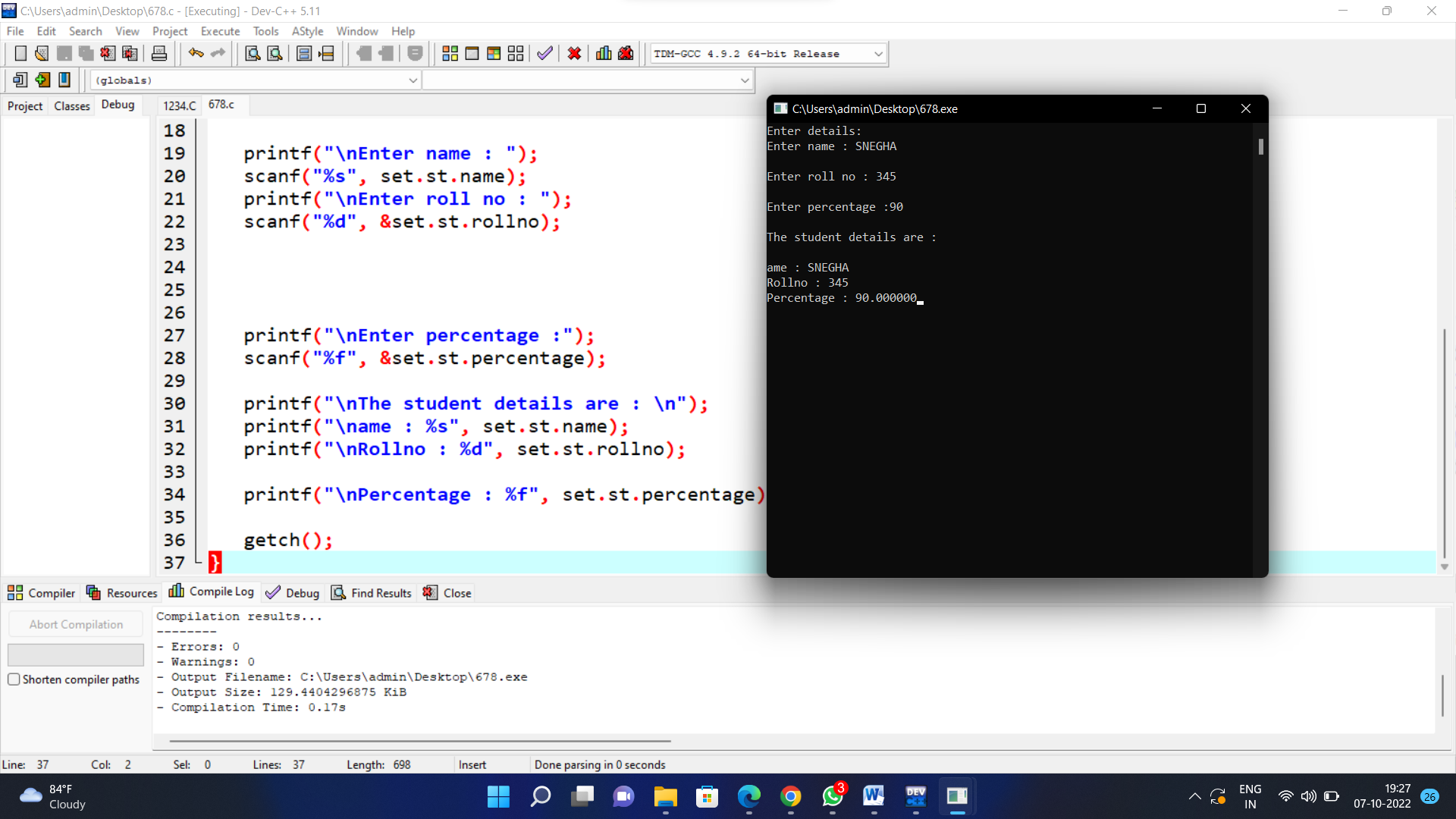Screen dimensions: 1456x819
Task: Click the Abort Compilation button
Action: tap(75, 623)
